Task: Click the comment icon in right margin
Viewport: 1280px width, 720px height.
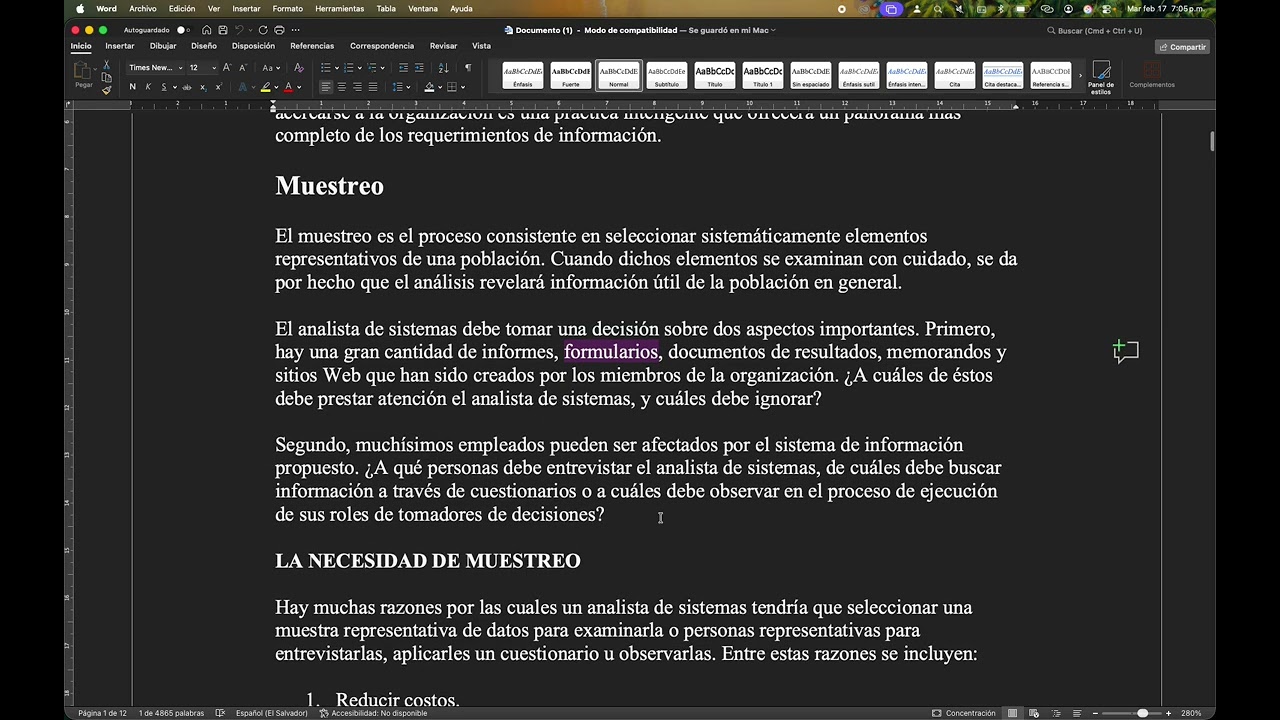Action: pyautogui.click(x=1126, y=351)
